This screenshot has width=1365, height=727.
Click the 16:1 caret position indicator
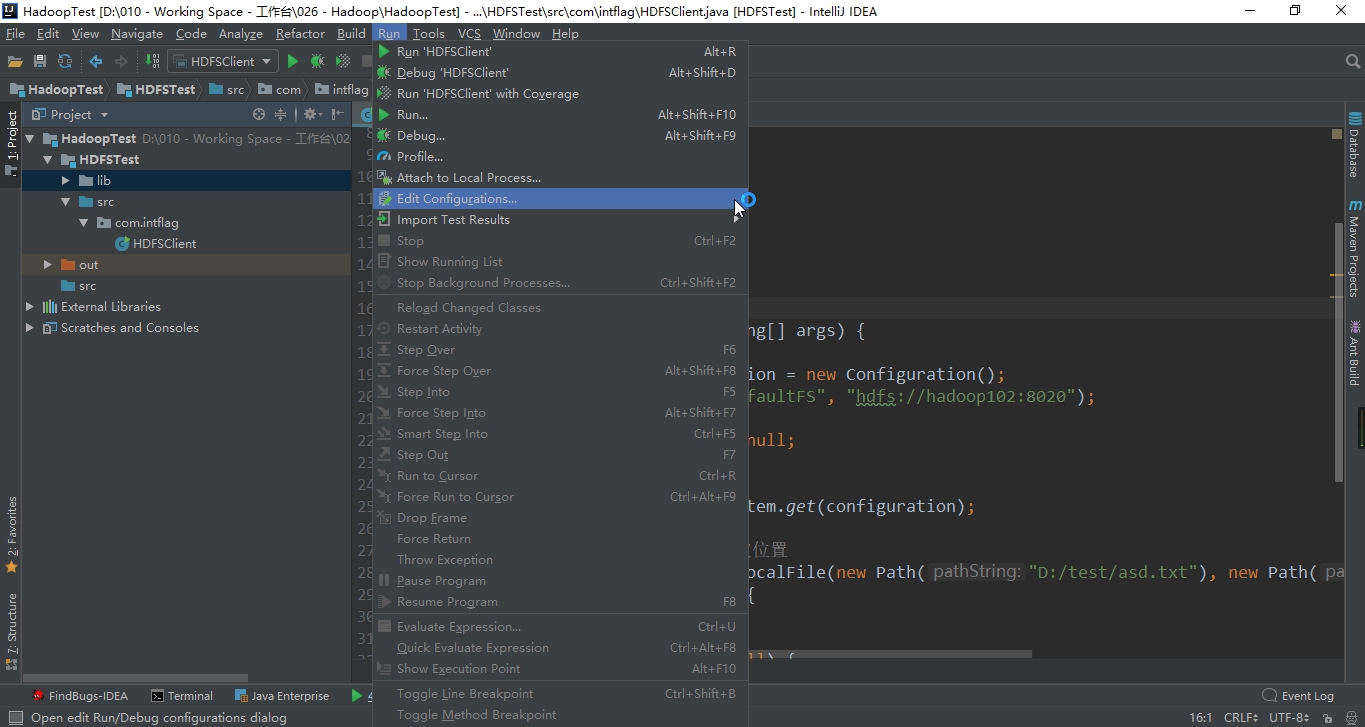1200,718
